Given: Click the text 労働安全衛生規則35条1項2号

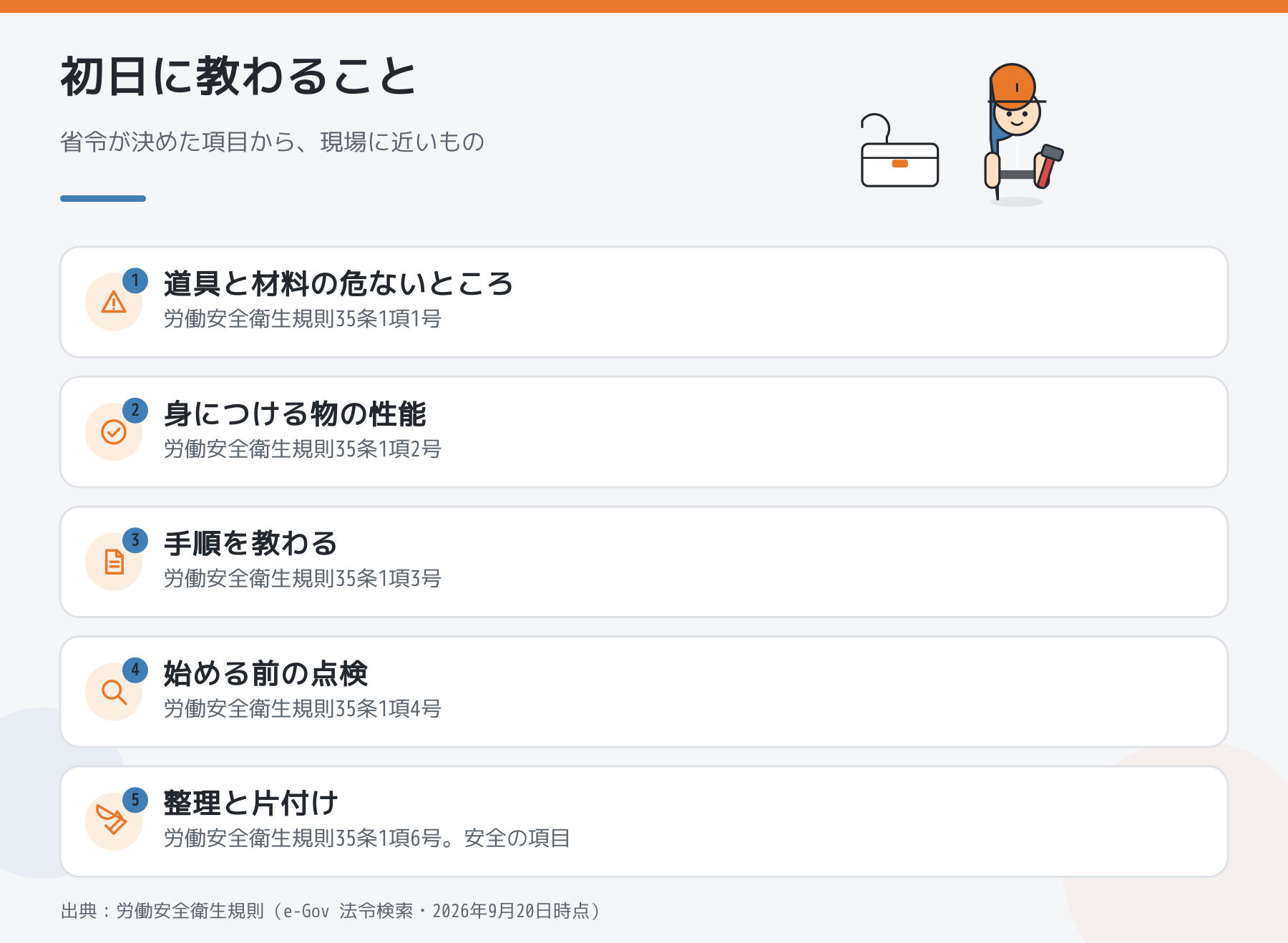Looking at the screenshot, I should pos(303,449).
